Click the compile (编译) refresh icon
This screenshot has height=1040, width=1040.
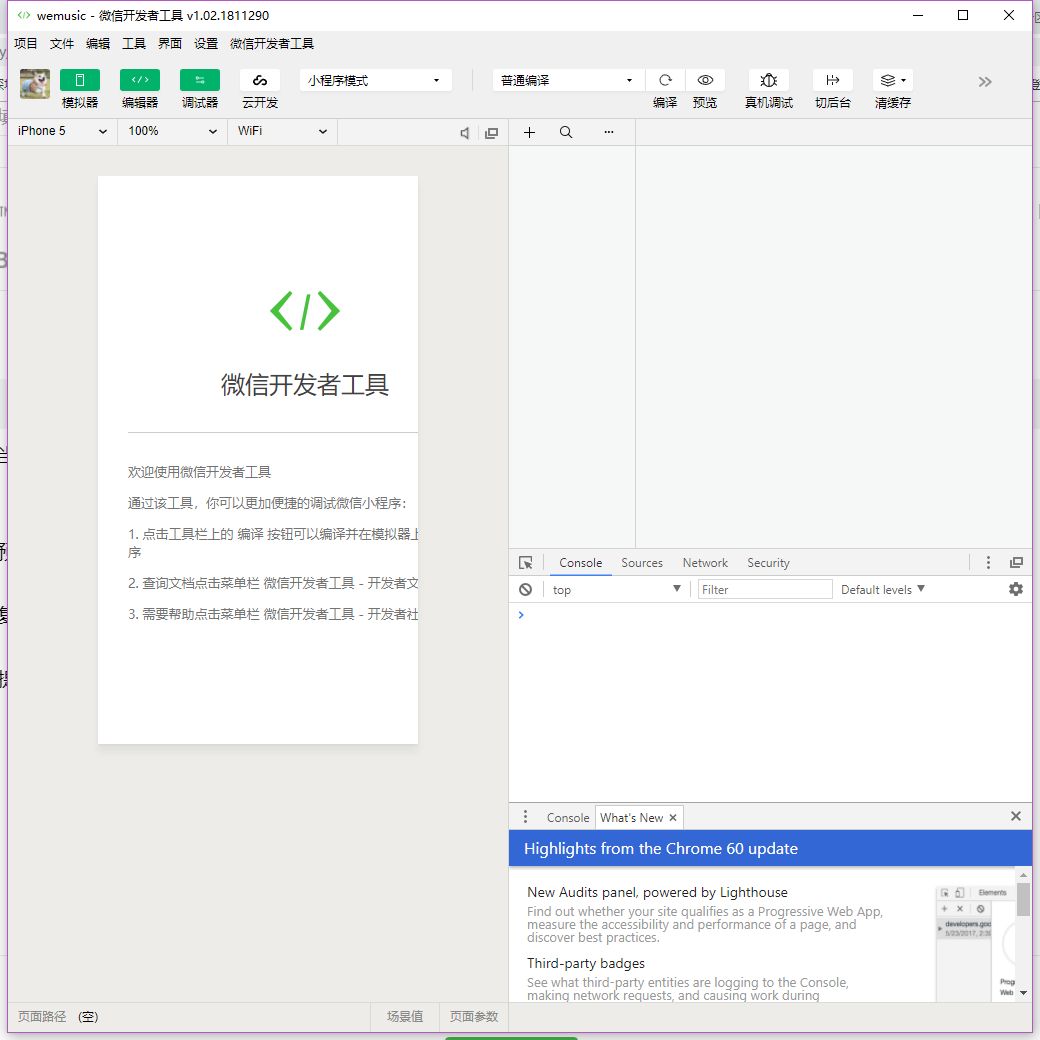pos(665,80)
